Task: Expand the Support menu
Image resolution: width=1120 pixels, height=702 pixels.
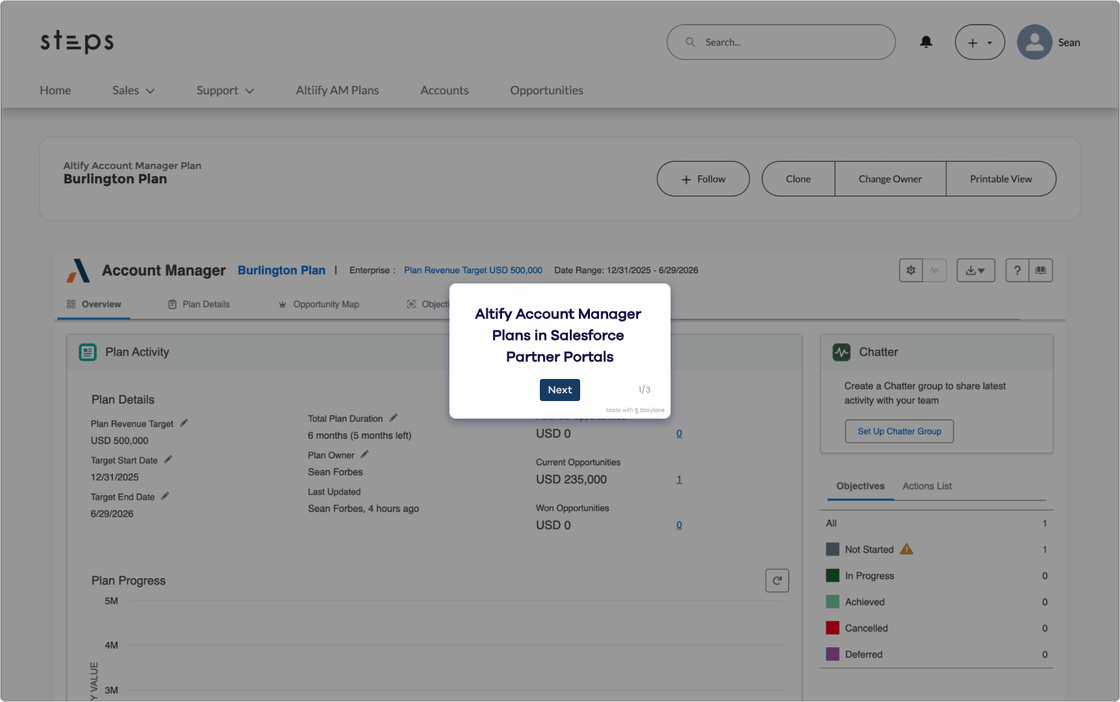Action: click(x=225, y=90)
